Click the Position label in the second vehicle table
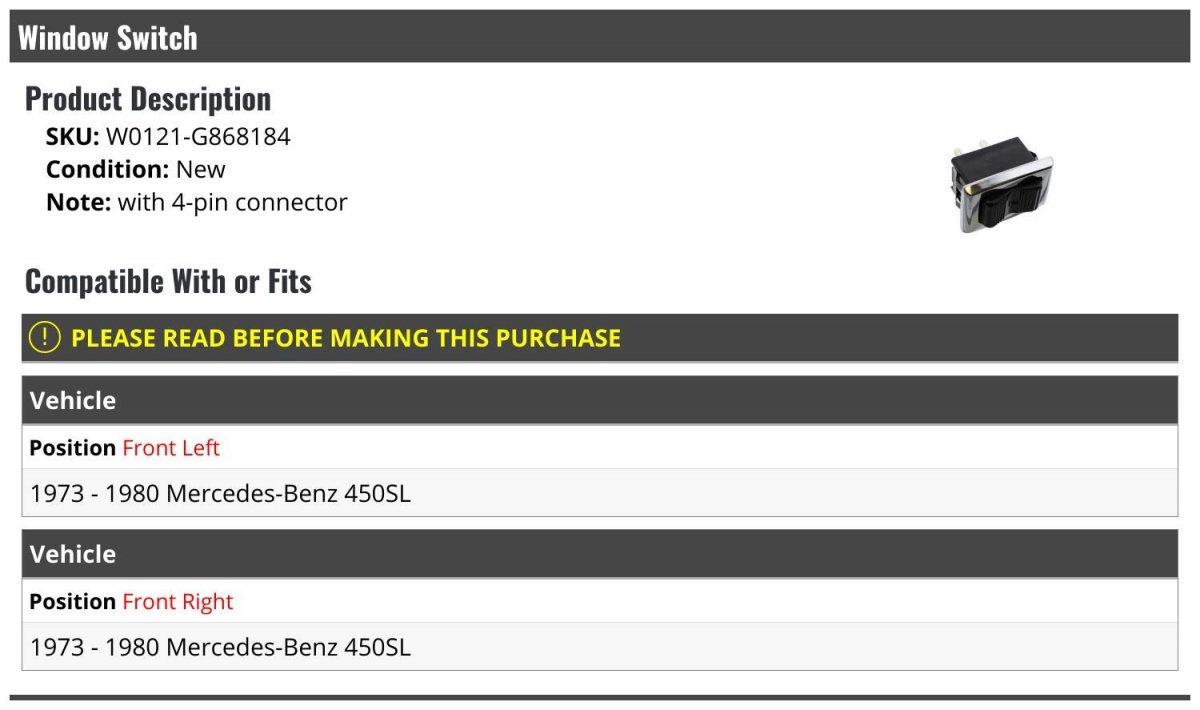 coord(73,602)
